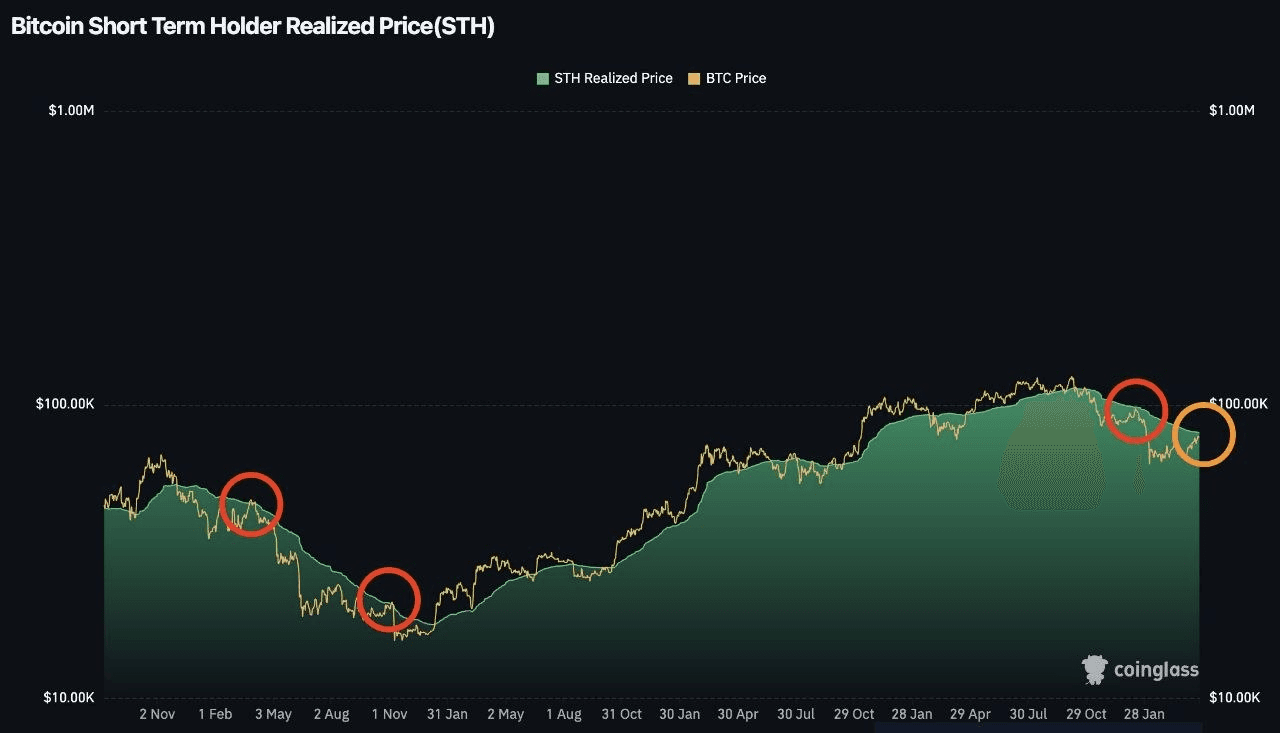Click the leftmost red circle annotation

(x=251, y=504)
